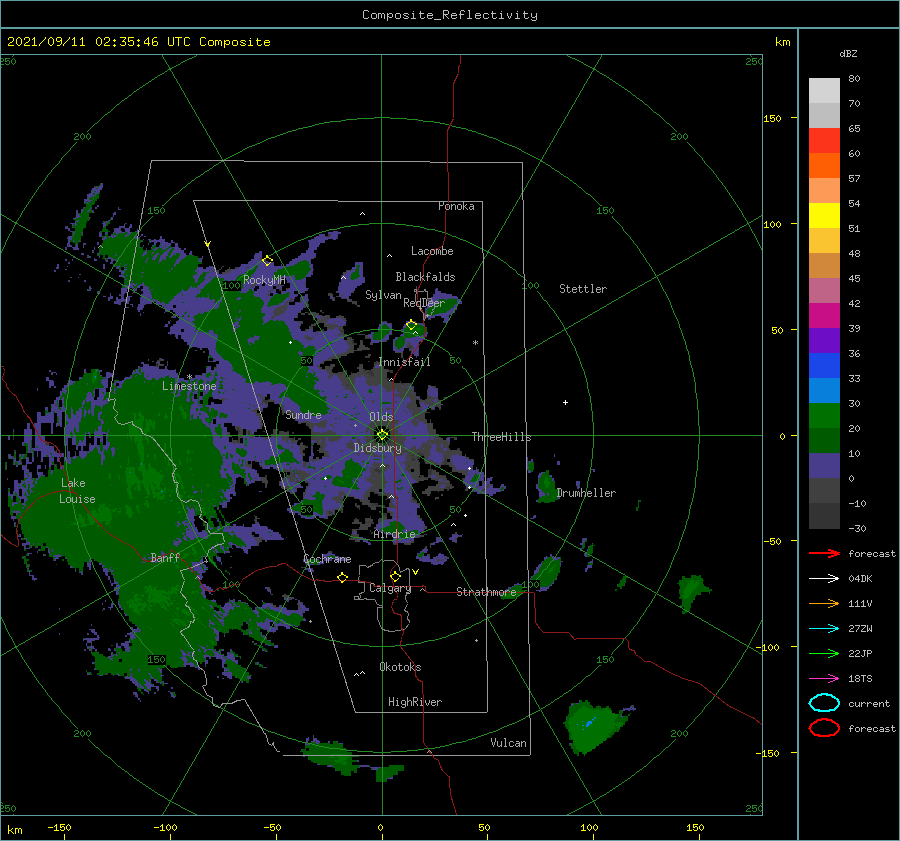Click the yellow diamond marker below RedDeer
This screenshot has width=900, height=841.
point(411,325)
